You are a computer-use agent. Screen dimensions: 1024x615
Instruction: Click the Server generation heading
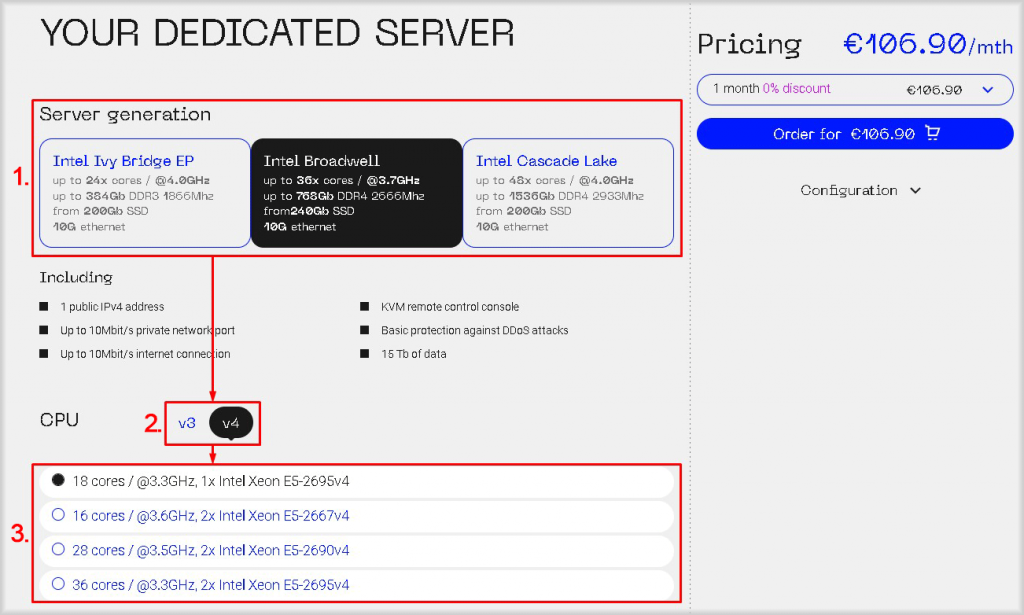click(x=125, y=115)
